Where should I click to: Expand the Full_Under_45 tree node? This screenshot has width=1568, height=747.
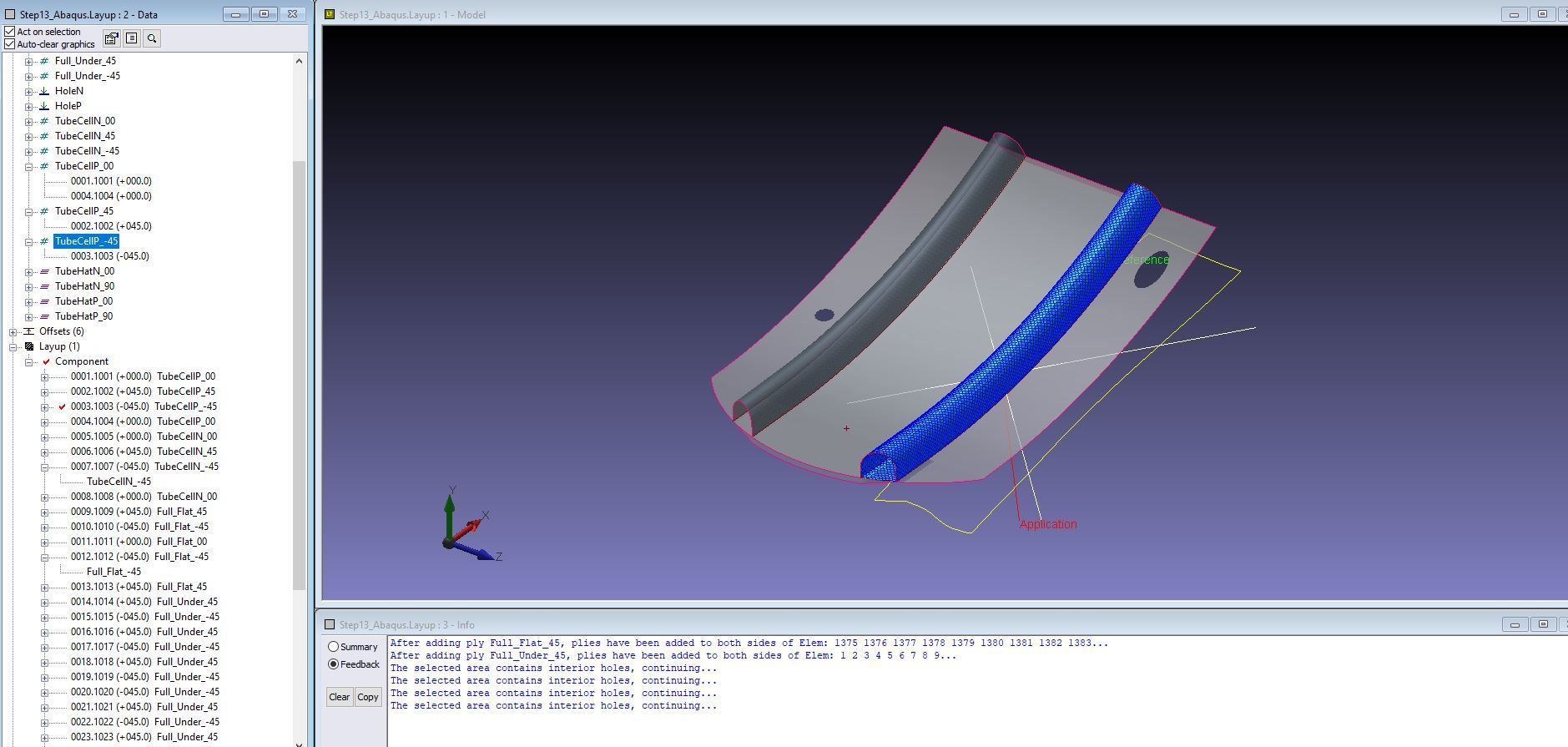(28, 61)
